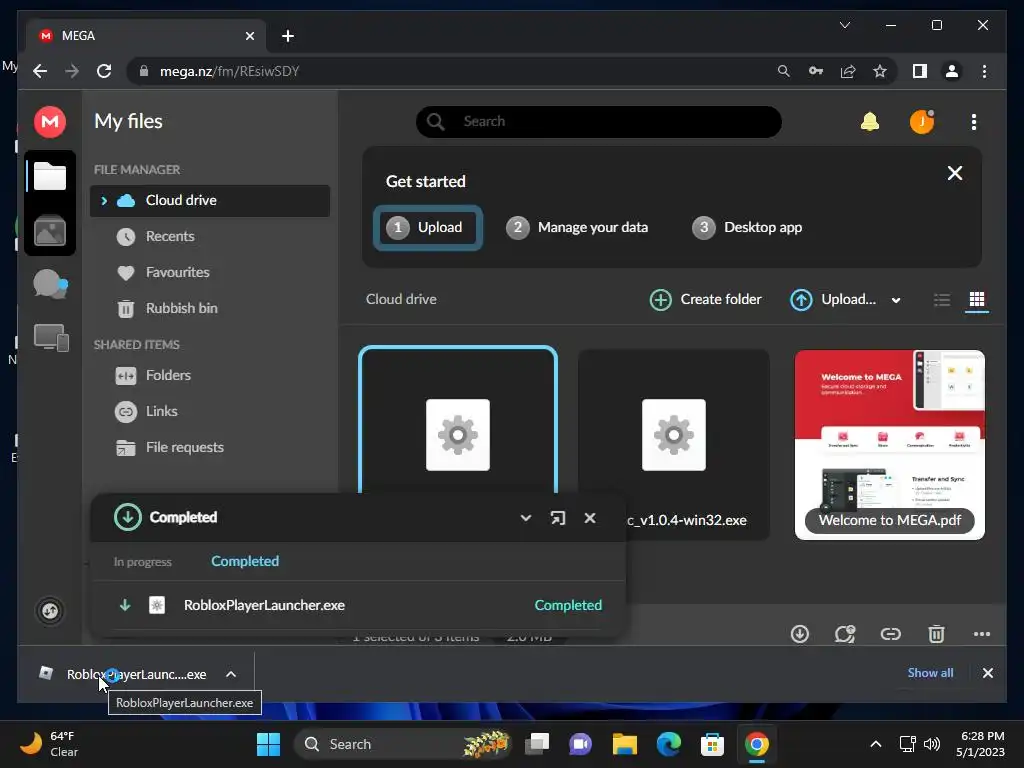Image resolution: width=1024 pixels, height=768 pixels.
Task: Open the Devices icon in the left rail
Action: click(51, 338)
